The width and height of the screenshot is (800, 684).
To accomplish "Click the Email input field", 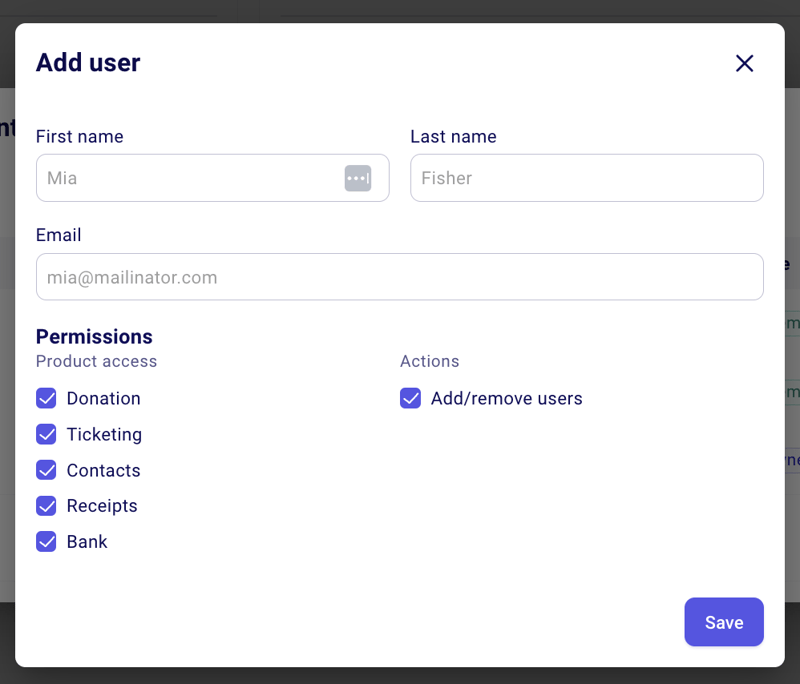I will pos(400,277).
